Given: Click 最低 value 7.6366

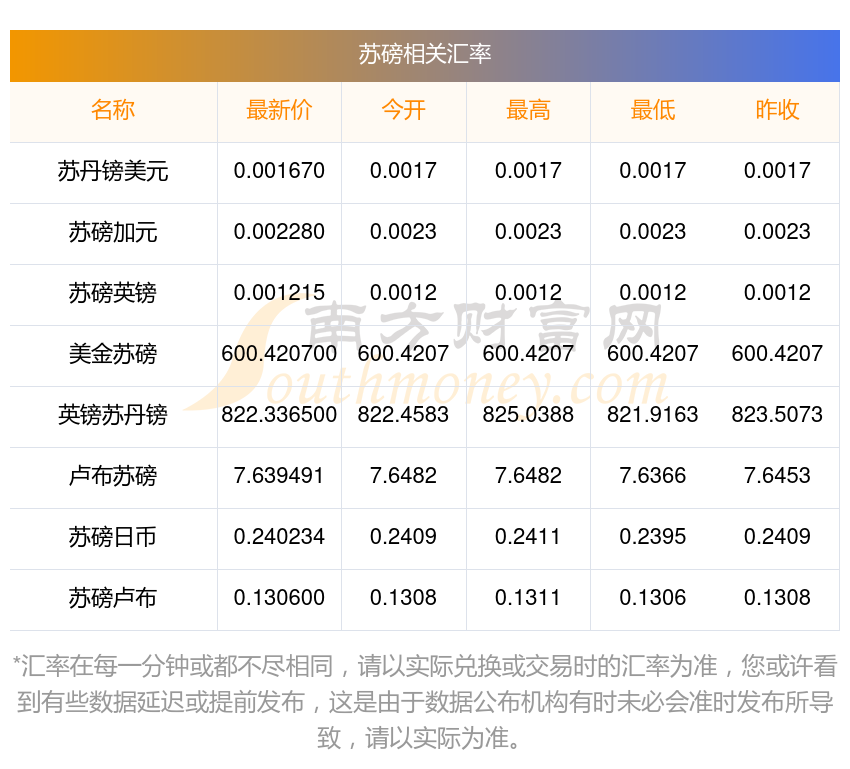Looking at the screenshot, I should click(x=653, y=476).
